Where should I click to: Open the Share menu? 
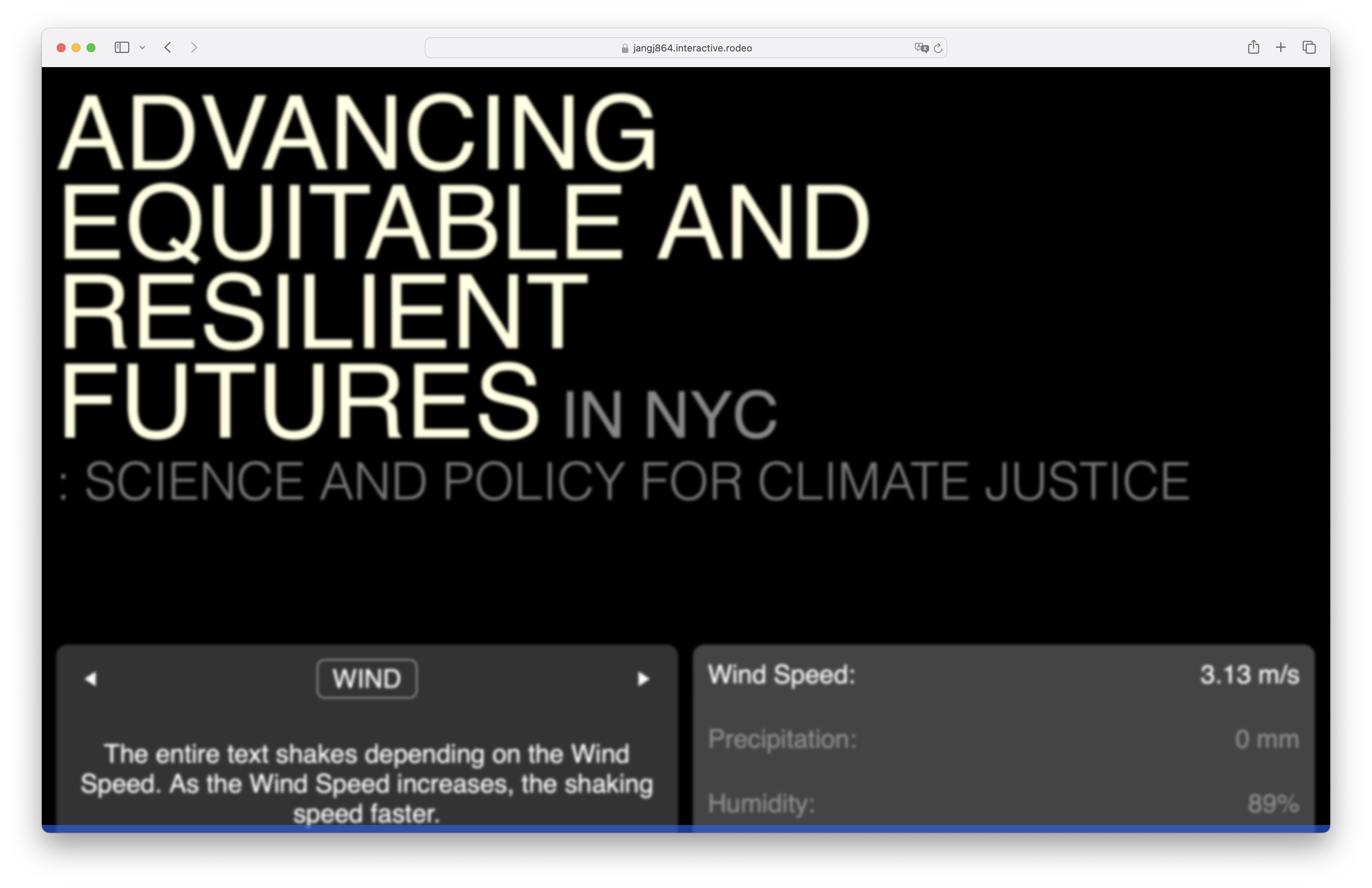click(1253, 47)
